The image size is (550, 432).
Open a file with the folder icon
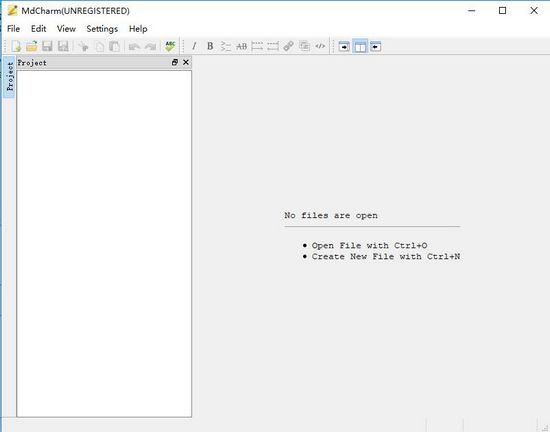pyautogui.click(x=32, y=46)
